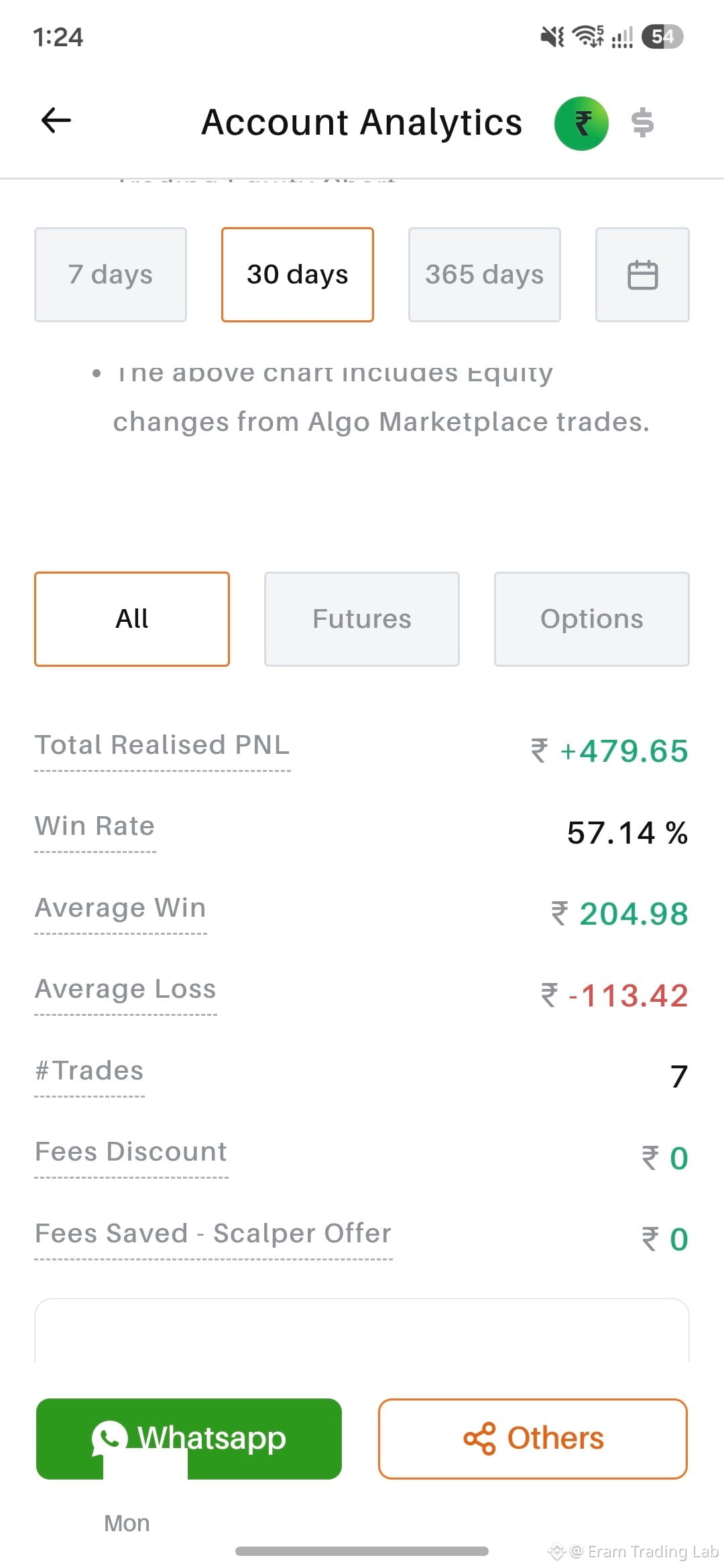Switch to dollar currency icon
724x1568 pixels.
coord(643,123)
